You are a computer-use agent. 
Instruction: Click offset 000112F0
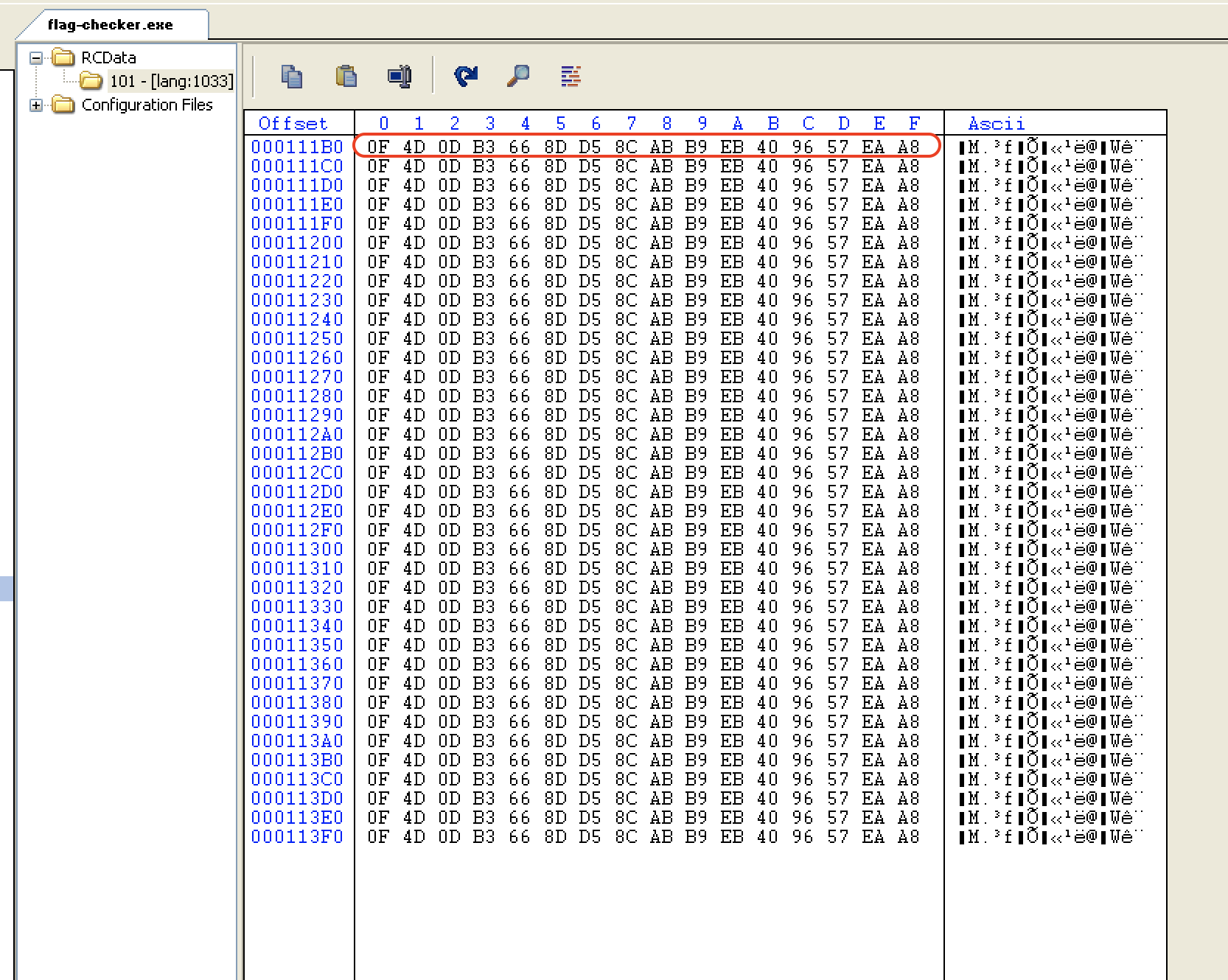pyautogui.click(x=298, y=530)
